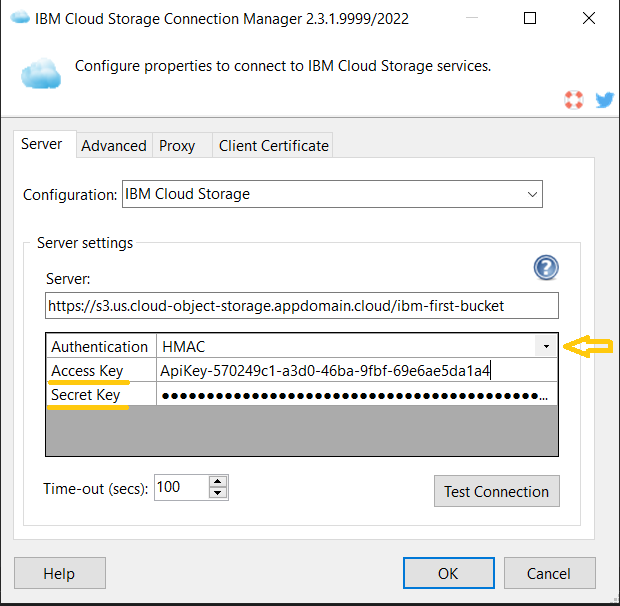Click the small cloud icon in title bar
620x606 pixels.
point(19,18)
